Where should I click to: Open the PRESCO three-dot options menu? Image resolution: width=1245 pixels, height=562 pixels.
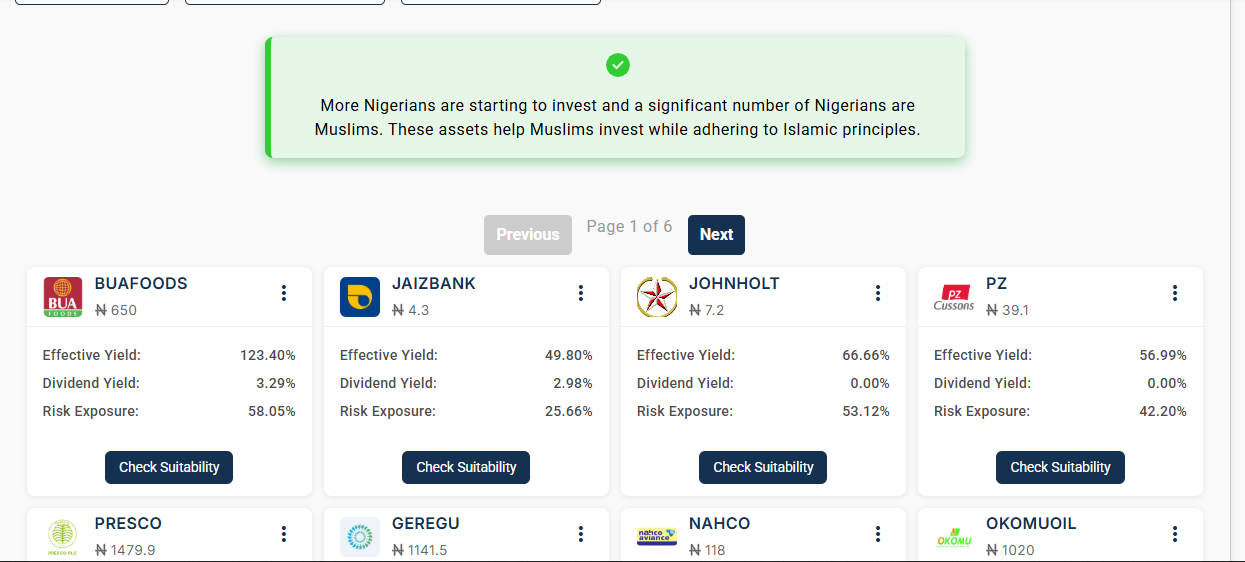pos(284,534)
